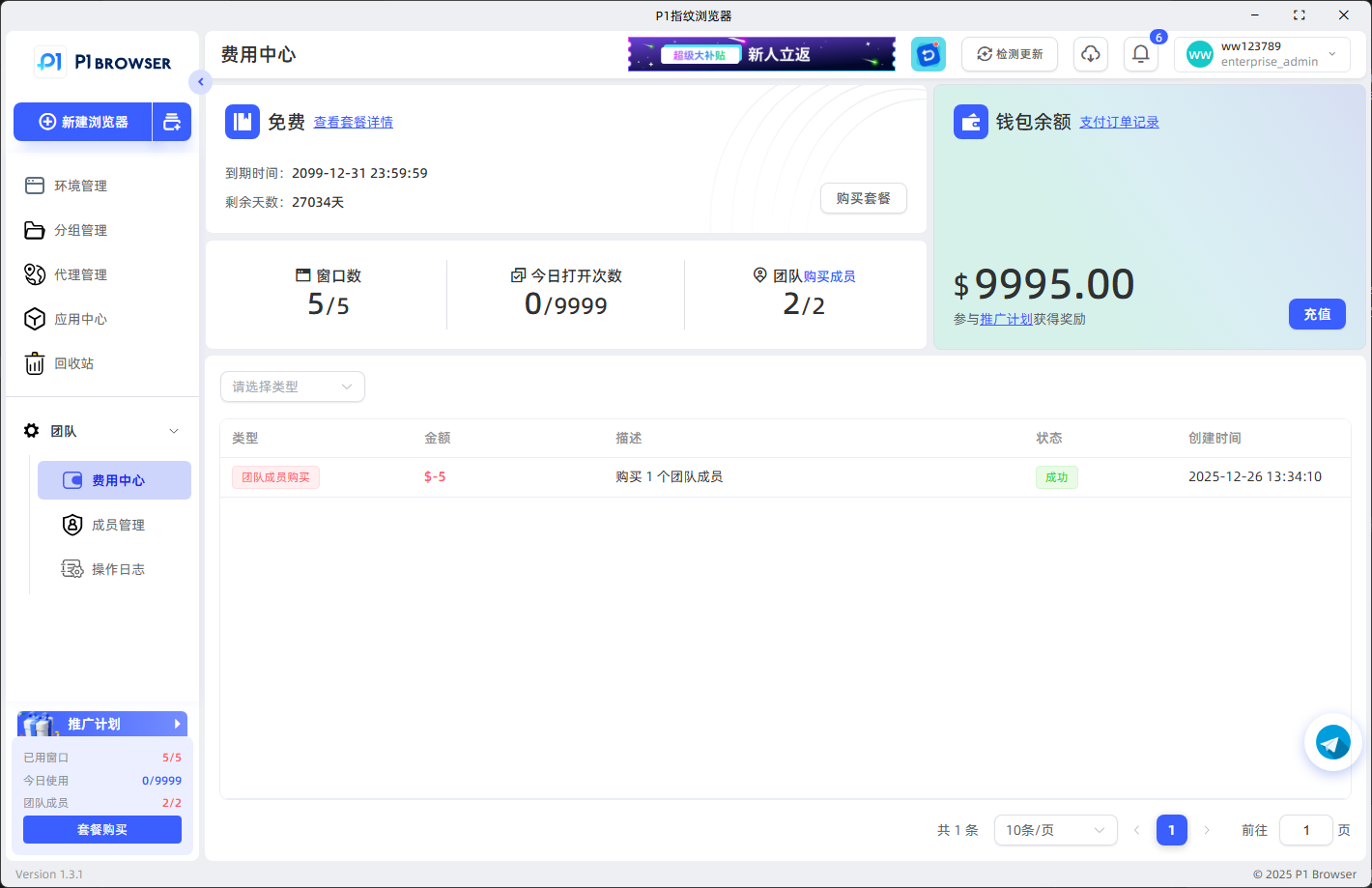Open the notification bell icon
Image resolution: width=1372 pixels, height=888 pixels.
click(x=1140, y=54)
